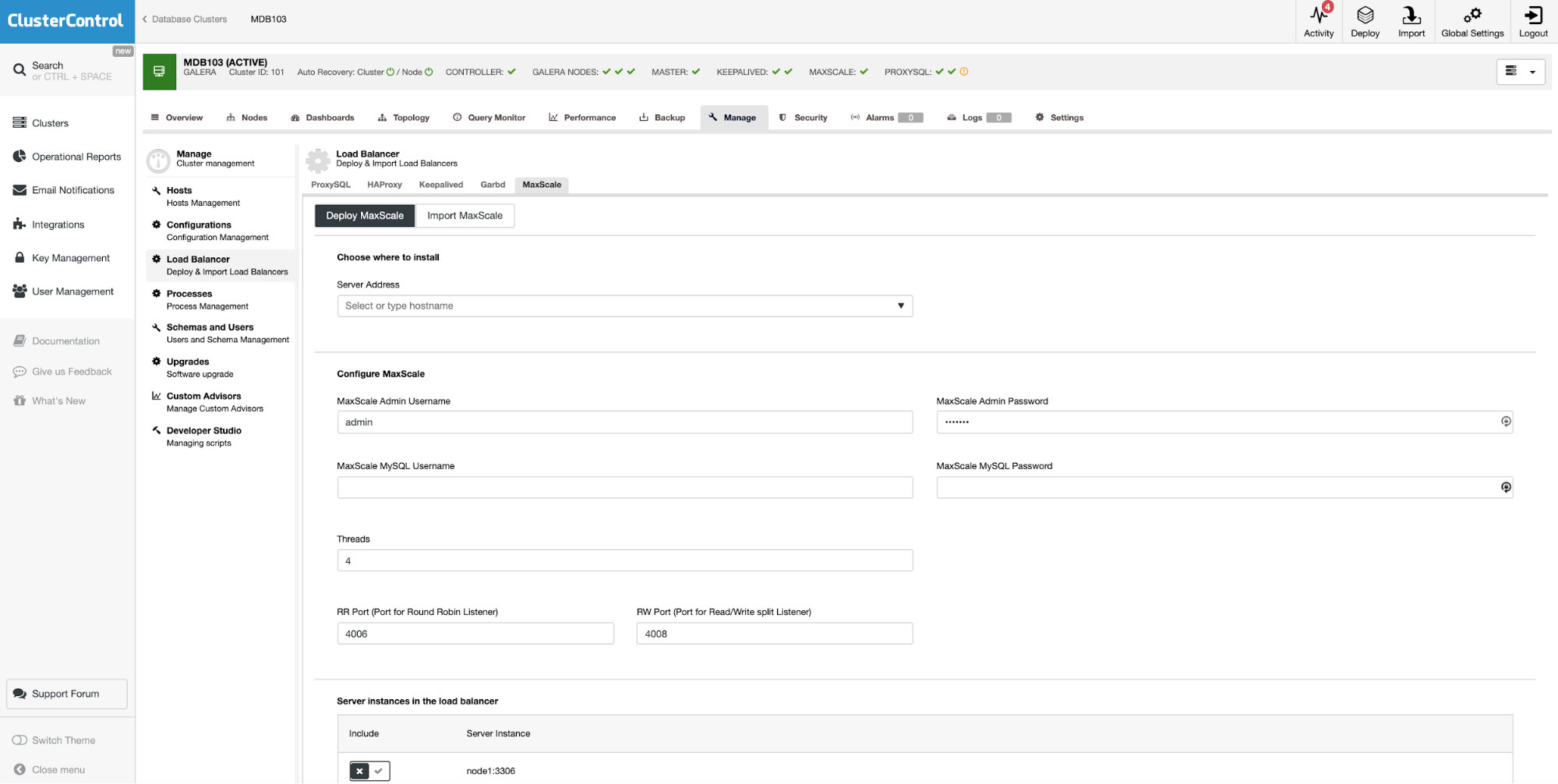Open the Logs tab
Viewport: 1558px width, 784px height.
[x=979, y=118]
